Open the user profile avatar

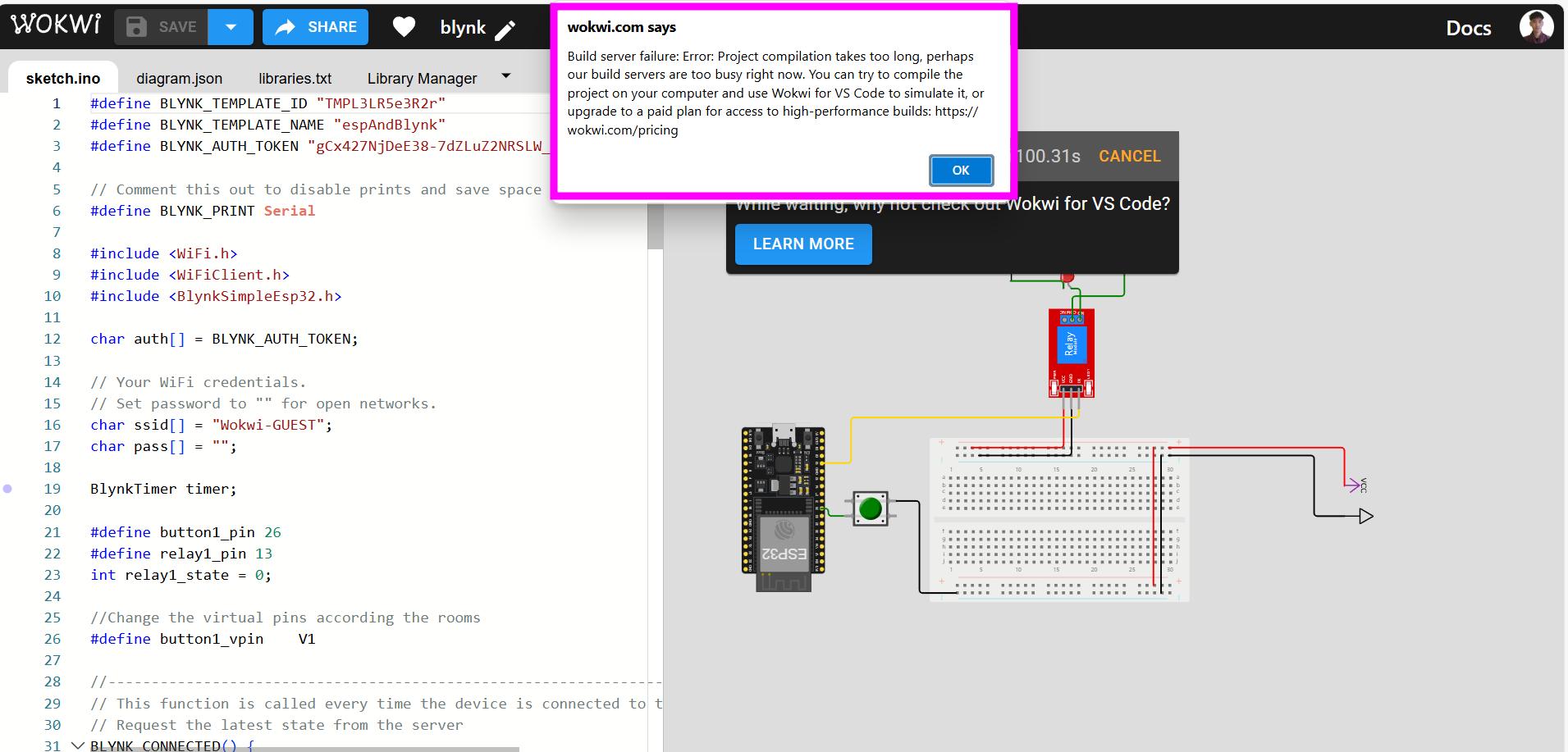[1536, 27]
